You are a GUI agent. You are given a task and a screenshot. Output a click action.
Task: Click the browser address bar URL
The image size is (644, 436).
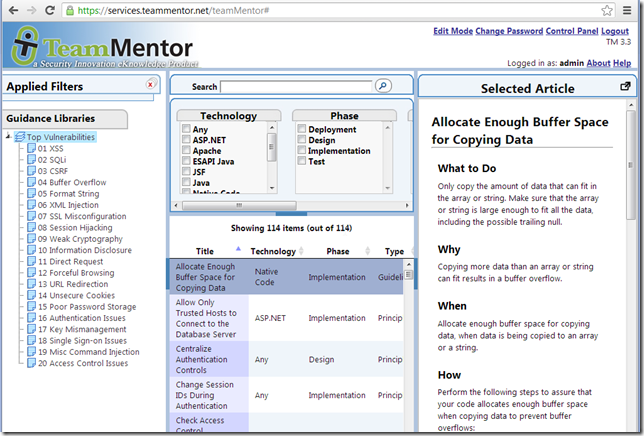click(173, 11)
